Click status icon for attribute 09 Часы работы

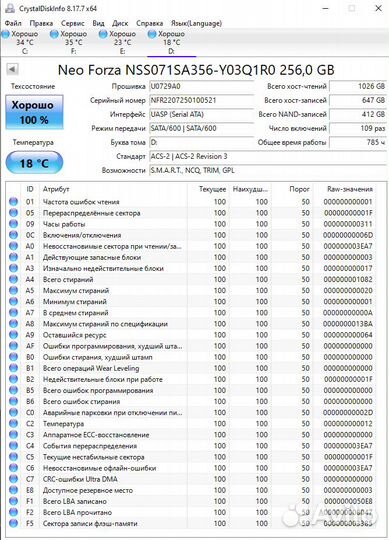[x=13, y=224]
